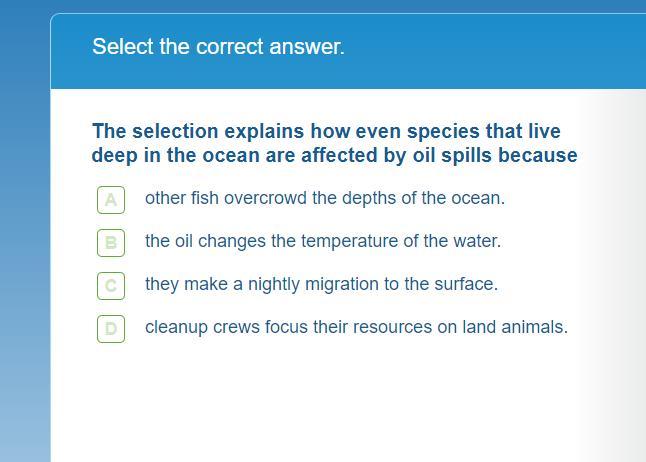This screenshot has height=462, width=646.
Task: Click 'The selection explains' in the question
Action: pos(155,131)
